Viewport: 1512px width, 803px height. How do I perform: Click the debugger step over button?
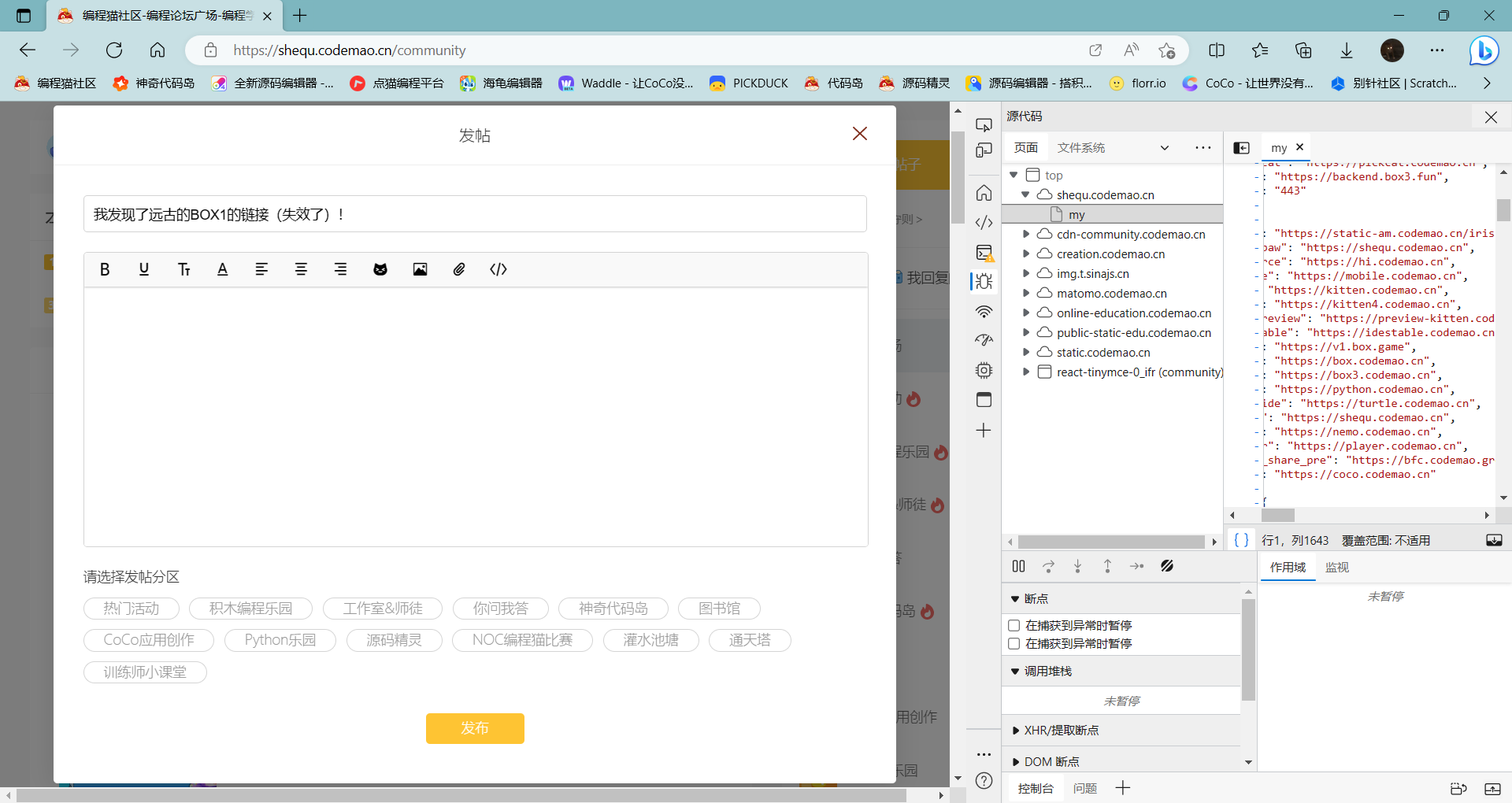1048,566
